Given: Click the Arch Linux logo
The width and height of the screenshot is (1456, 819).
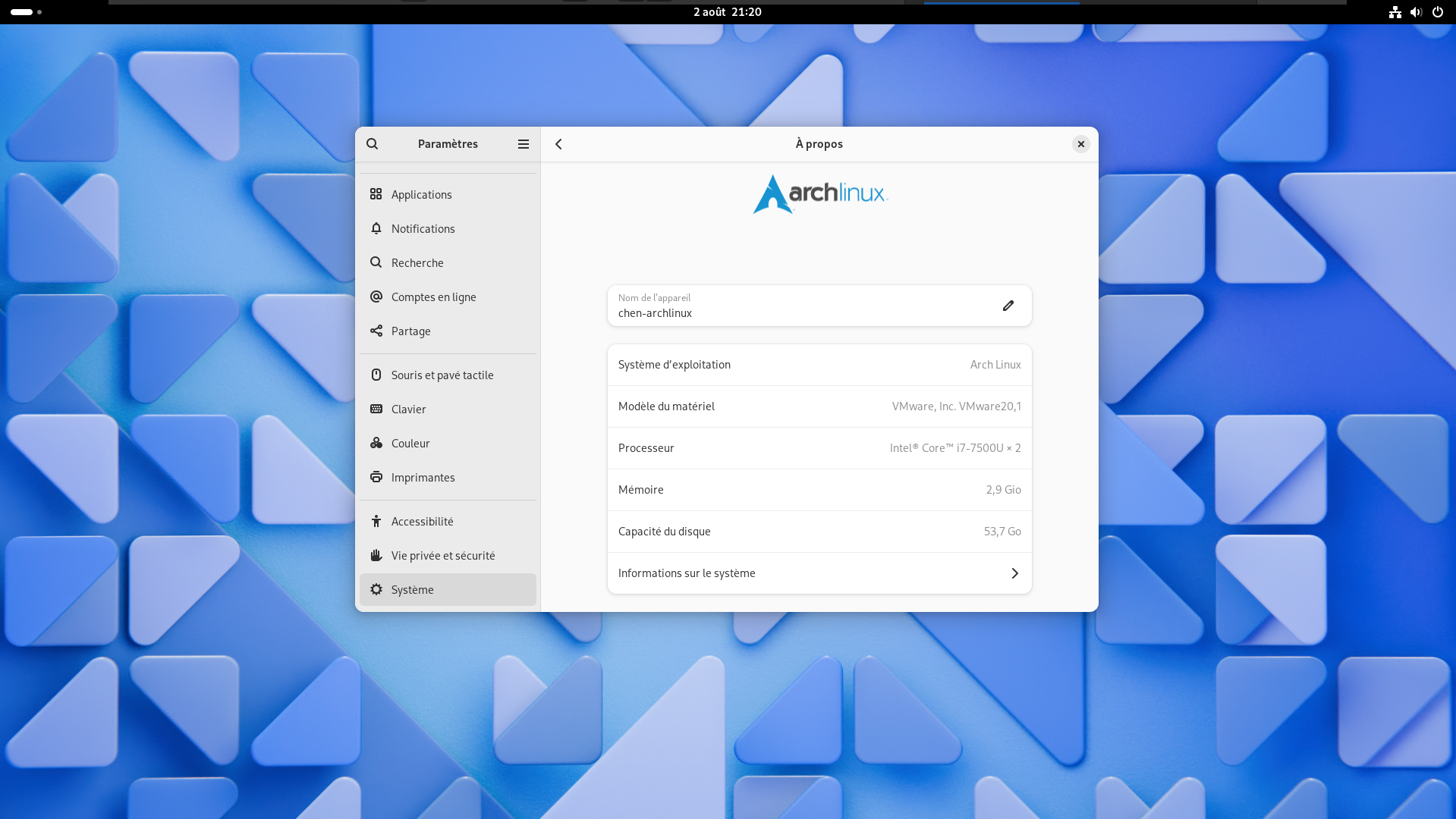Looking at the screenshot, I should [820, 194].
